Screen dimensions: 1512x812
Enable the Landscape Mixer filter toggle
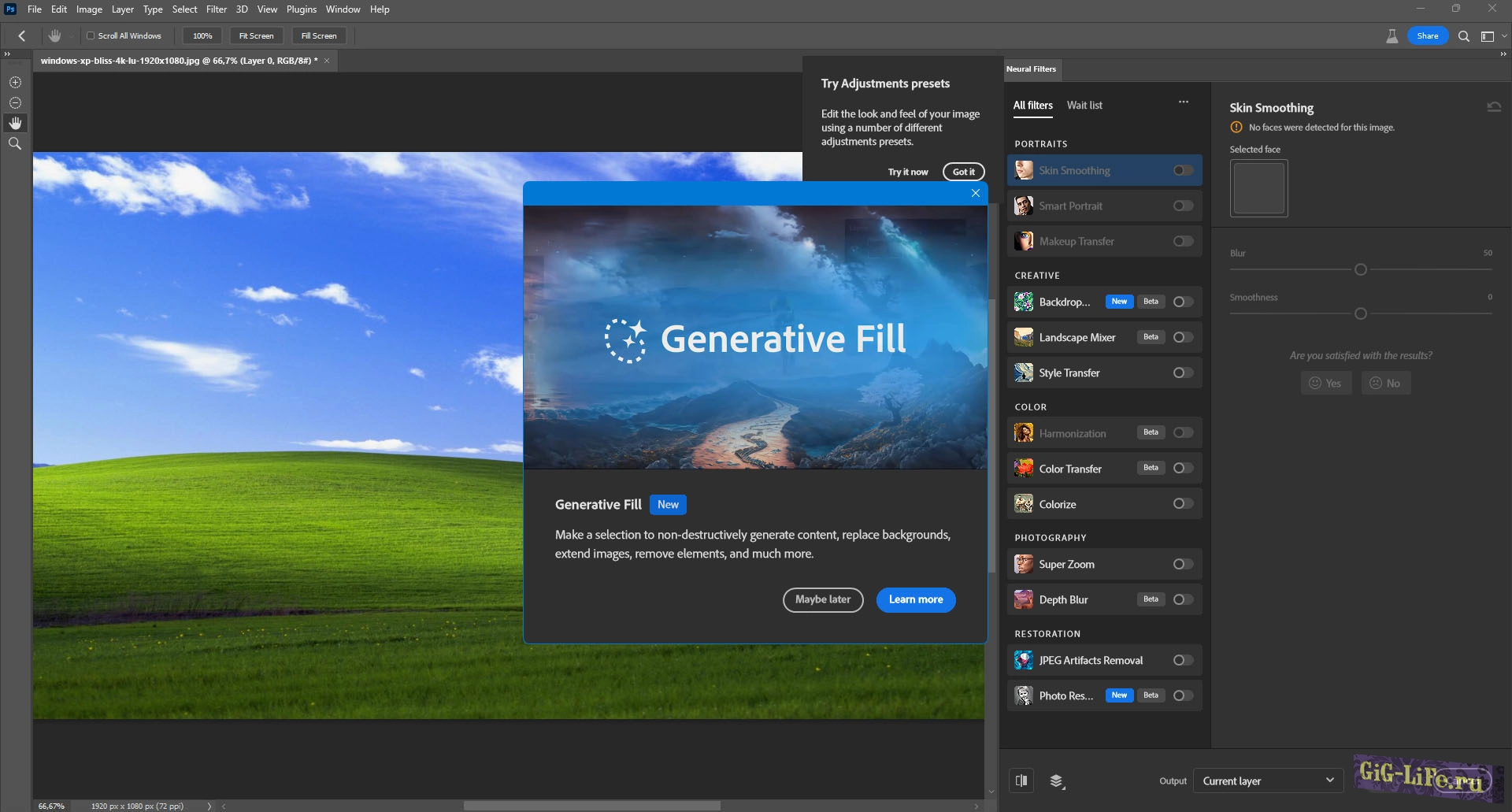click(1182, 337)
